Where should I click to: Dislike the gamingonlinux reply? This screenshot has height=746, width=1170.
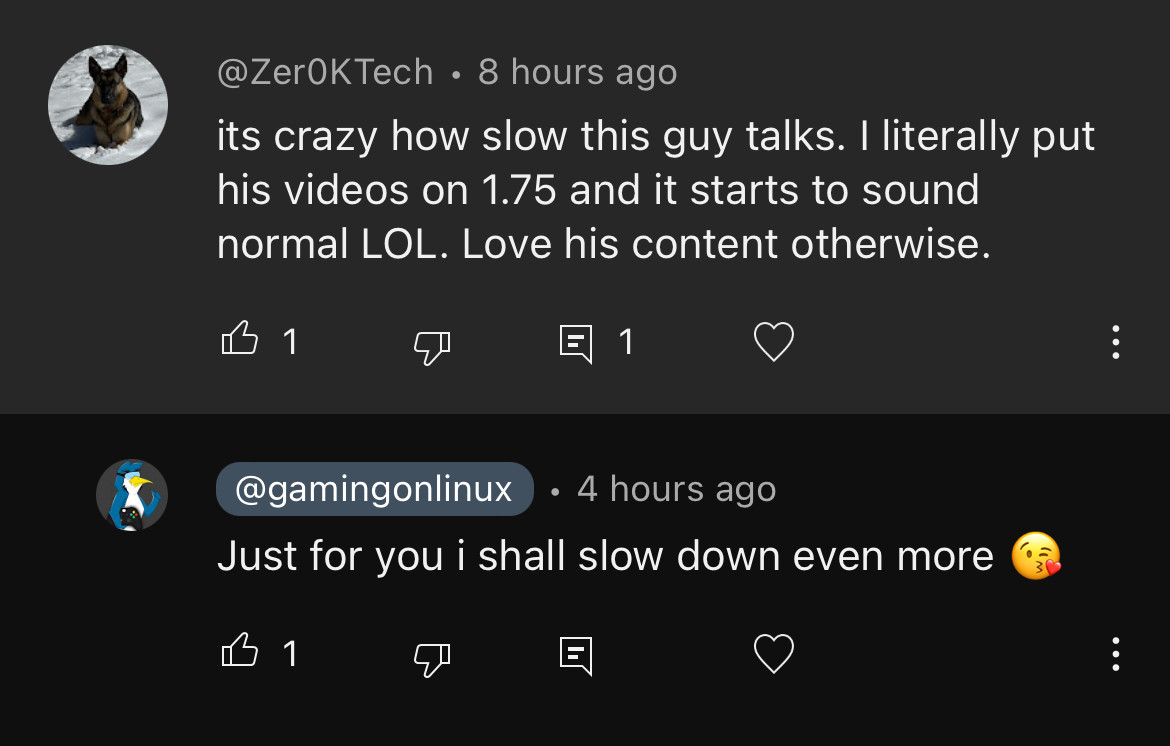coord(432,656)
